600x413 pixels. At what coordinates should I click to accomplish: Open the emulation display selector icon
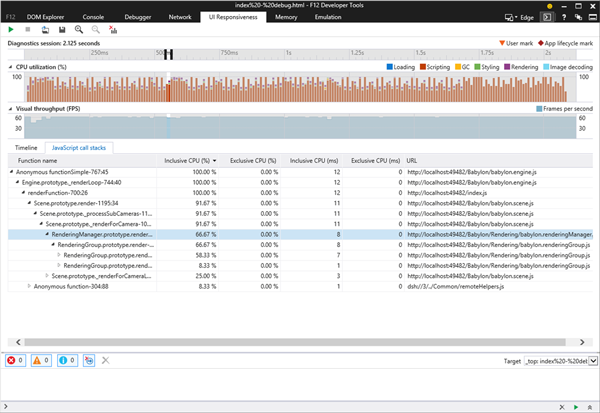[510, 17]
